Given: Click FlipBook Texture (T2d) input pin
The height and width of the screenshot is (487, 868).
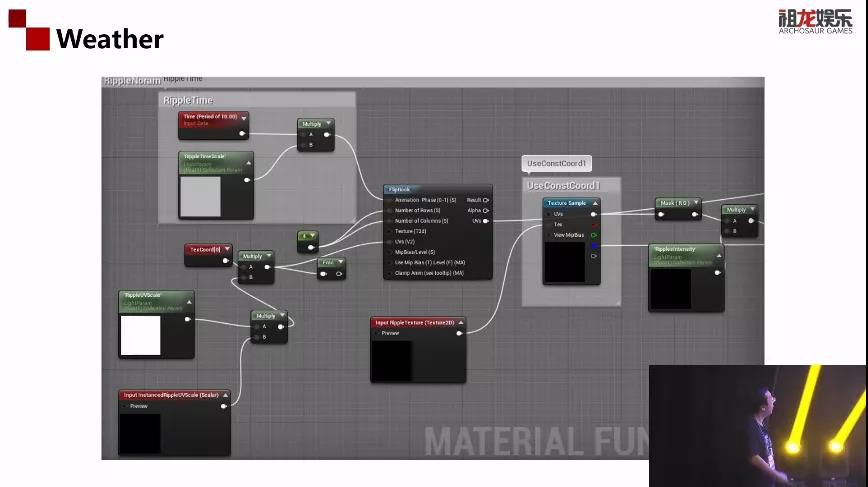Looking at the screenshot, I should [x=389, y=231].
